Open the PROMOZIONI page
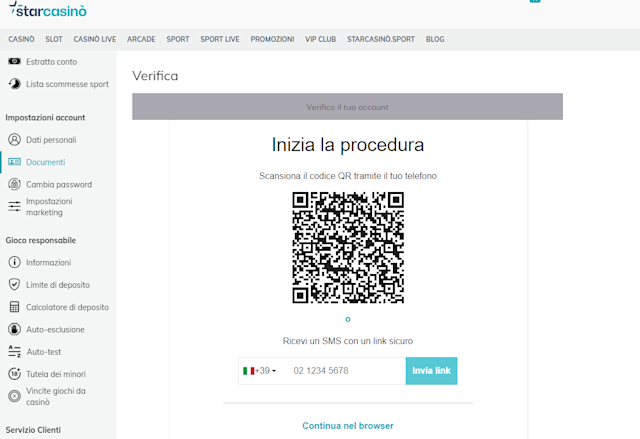This screenshot has width=640, height=439. click(272, 39)
